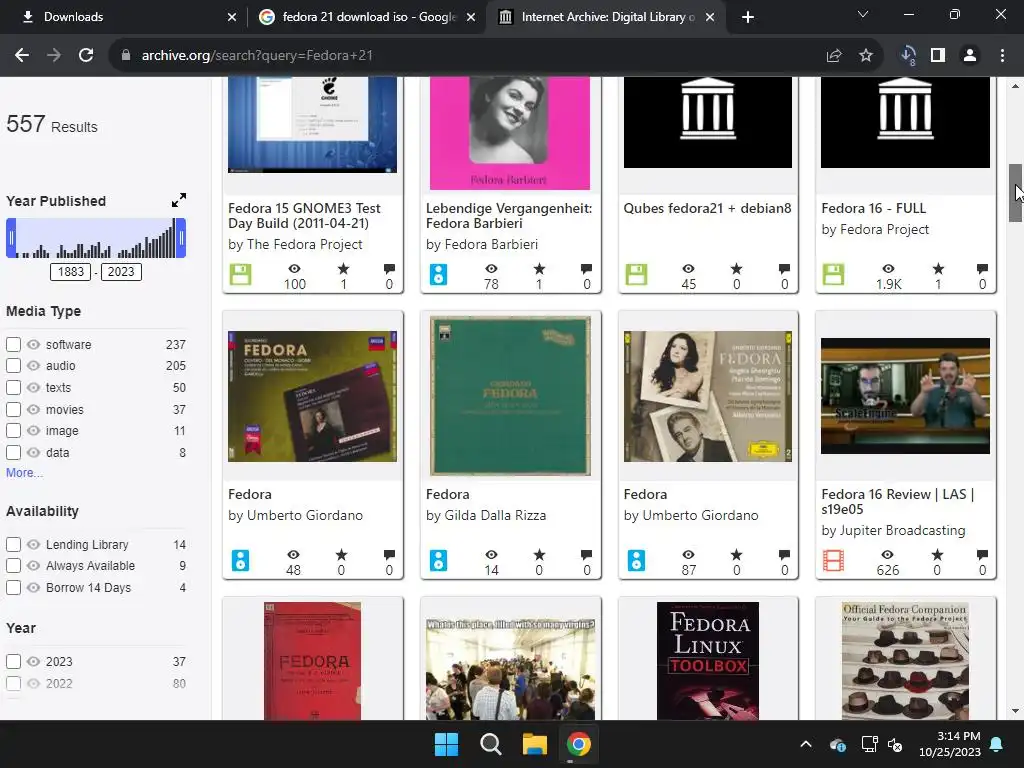Click software icon on Qubes fedora21 card

pyautogui.click(x=636, y=274)
